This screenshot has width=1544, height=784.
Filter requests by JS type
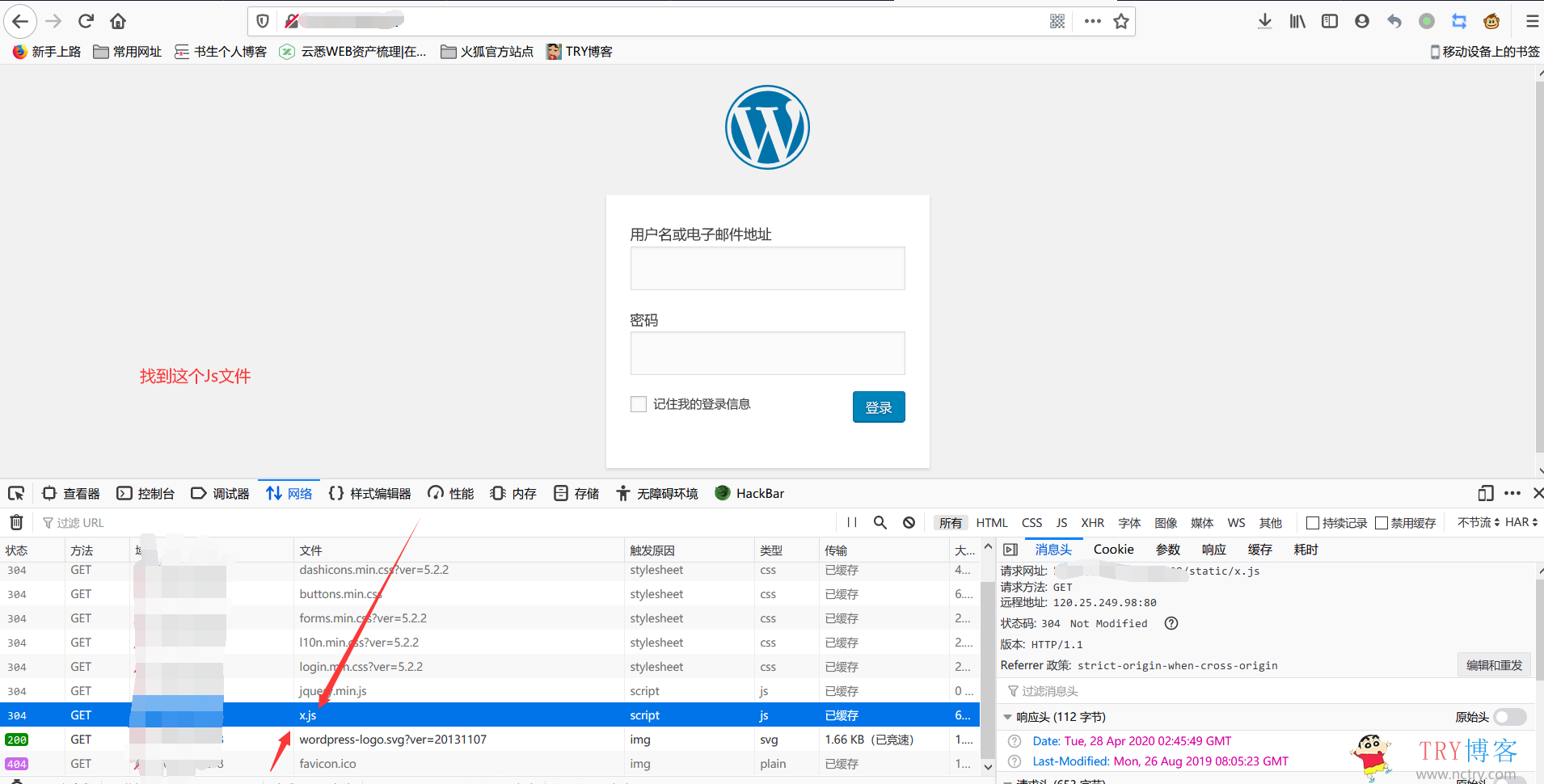1061,523
